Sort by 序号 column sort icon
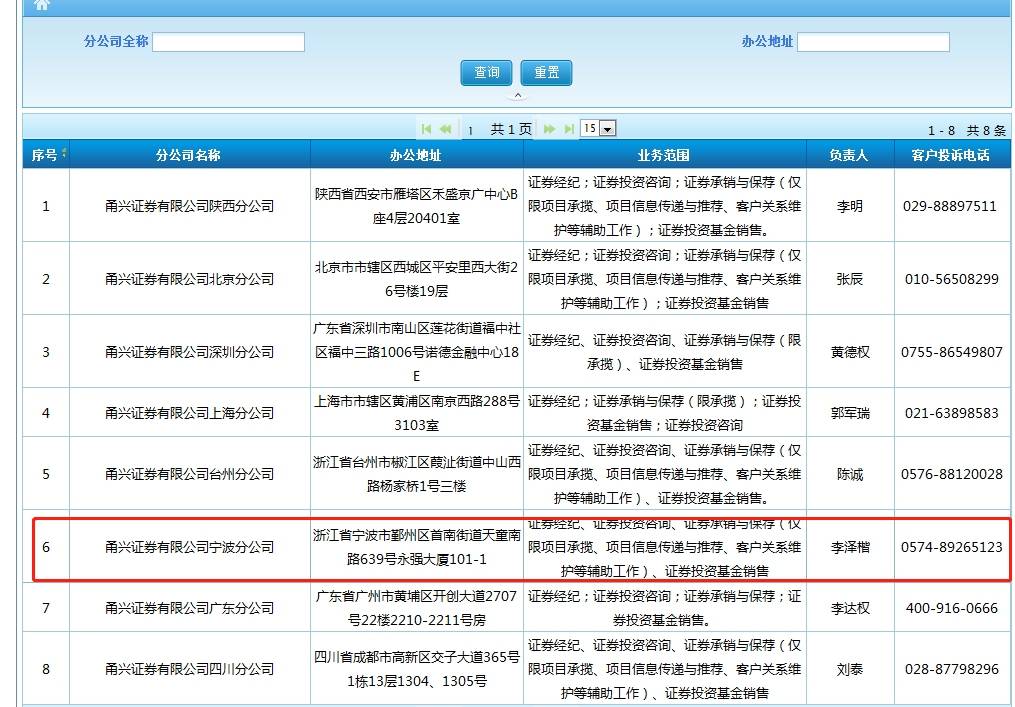Screen dimensions: 1015x707 point(65,154)
